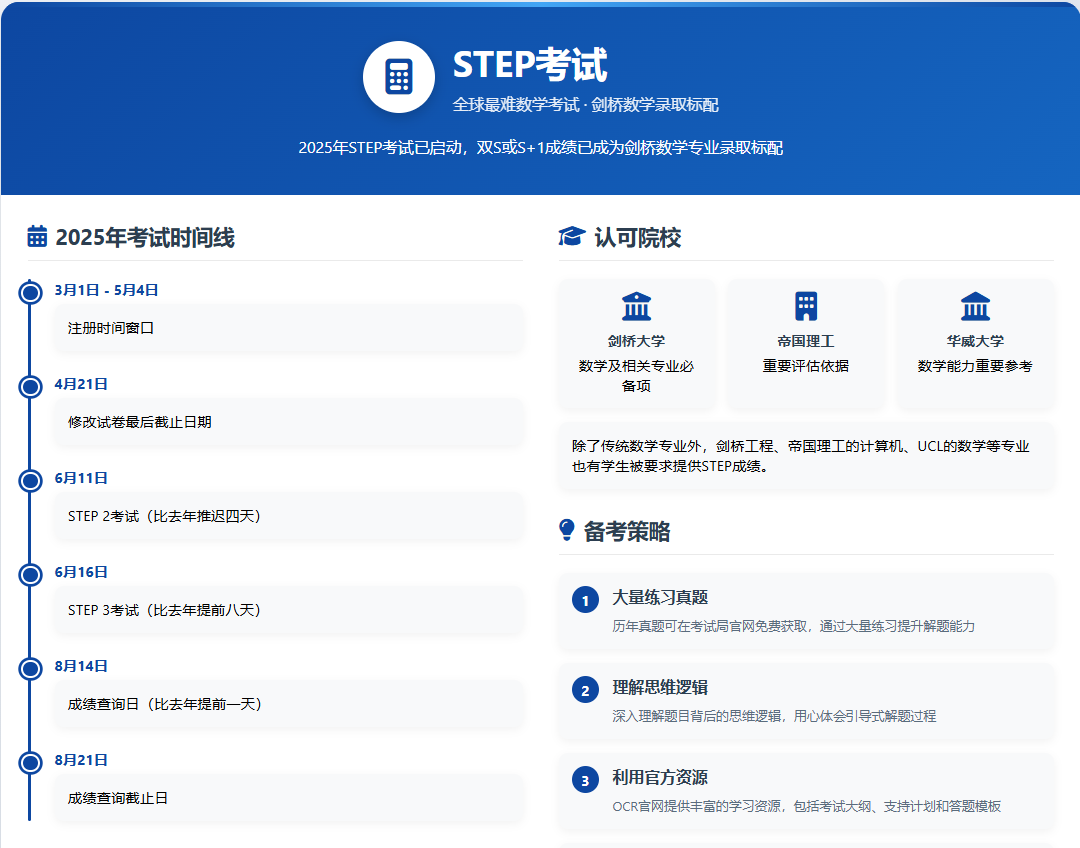Click the 帝国理工 building icon

(806, 306)
